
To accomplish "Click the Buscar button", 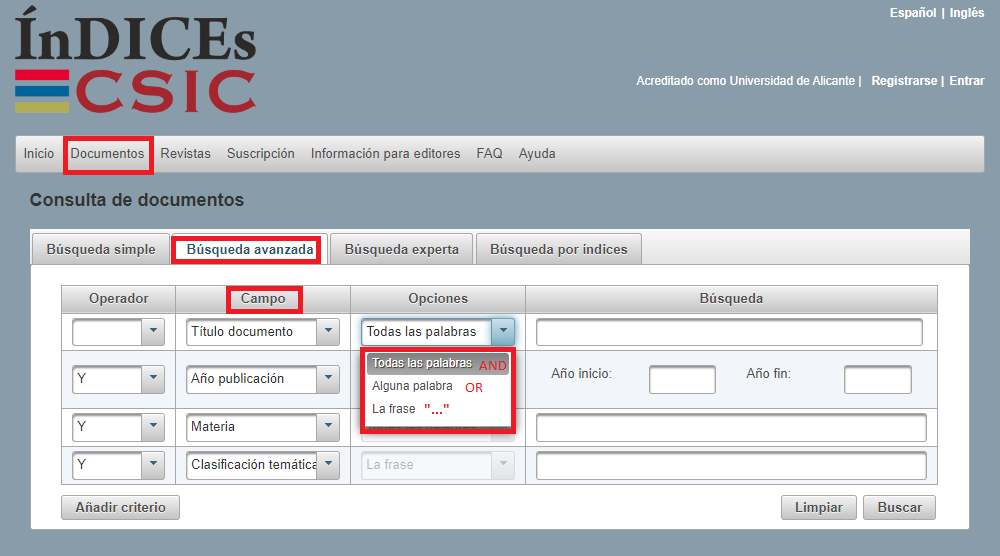I will point(899,508).
